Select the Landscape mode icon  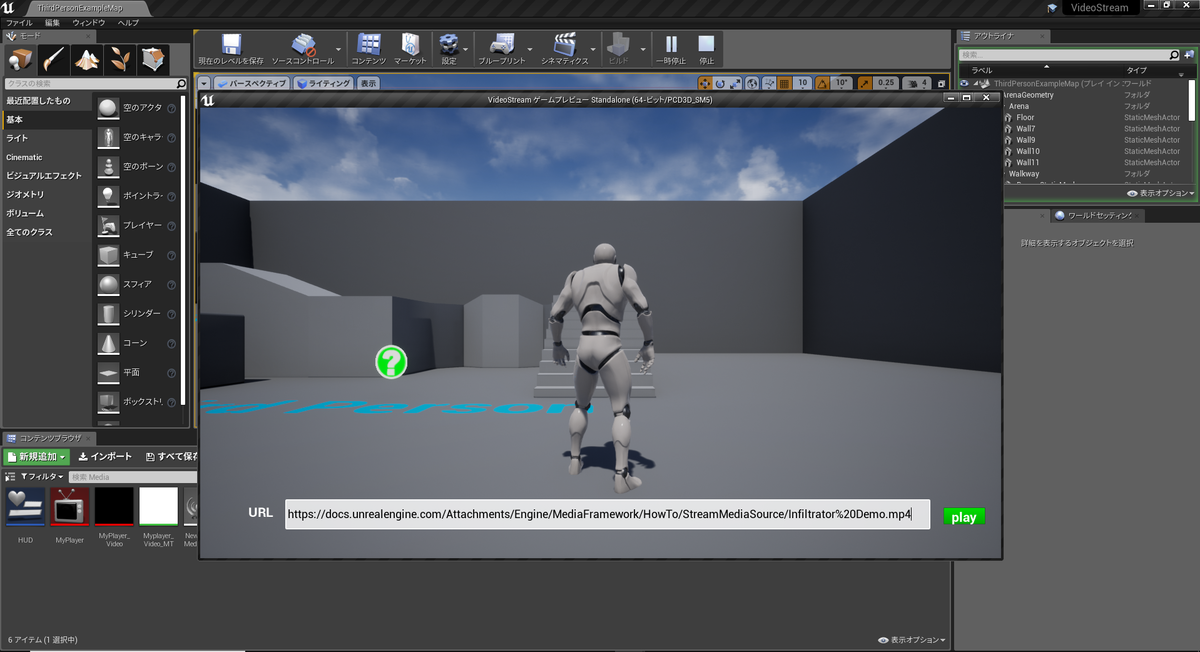tap(87, 59)
